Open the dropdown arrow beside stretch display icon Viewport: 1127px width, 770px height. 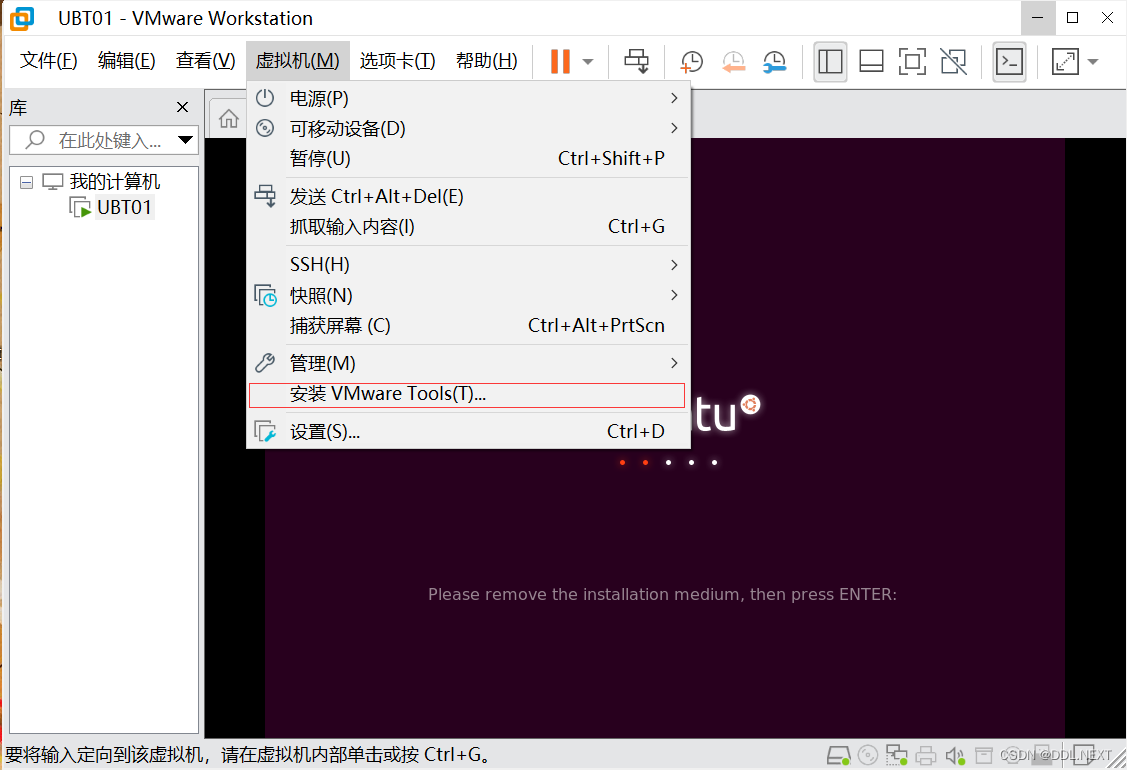pos(1093,62)
